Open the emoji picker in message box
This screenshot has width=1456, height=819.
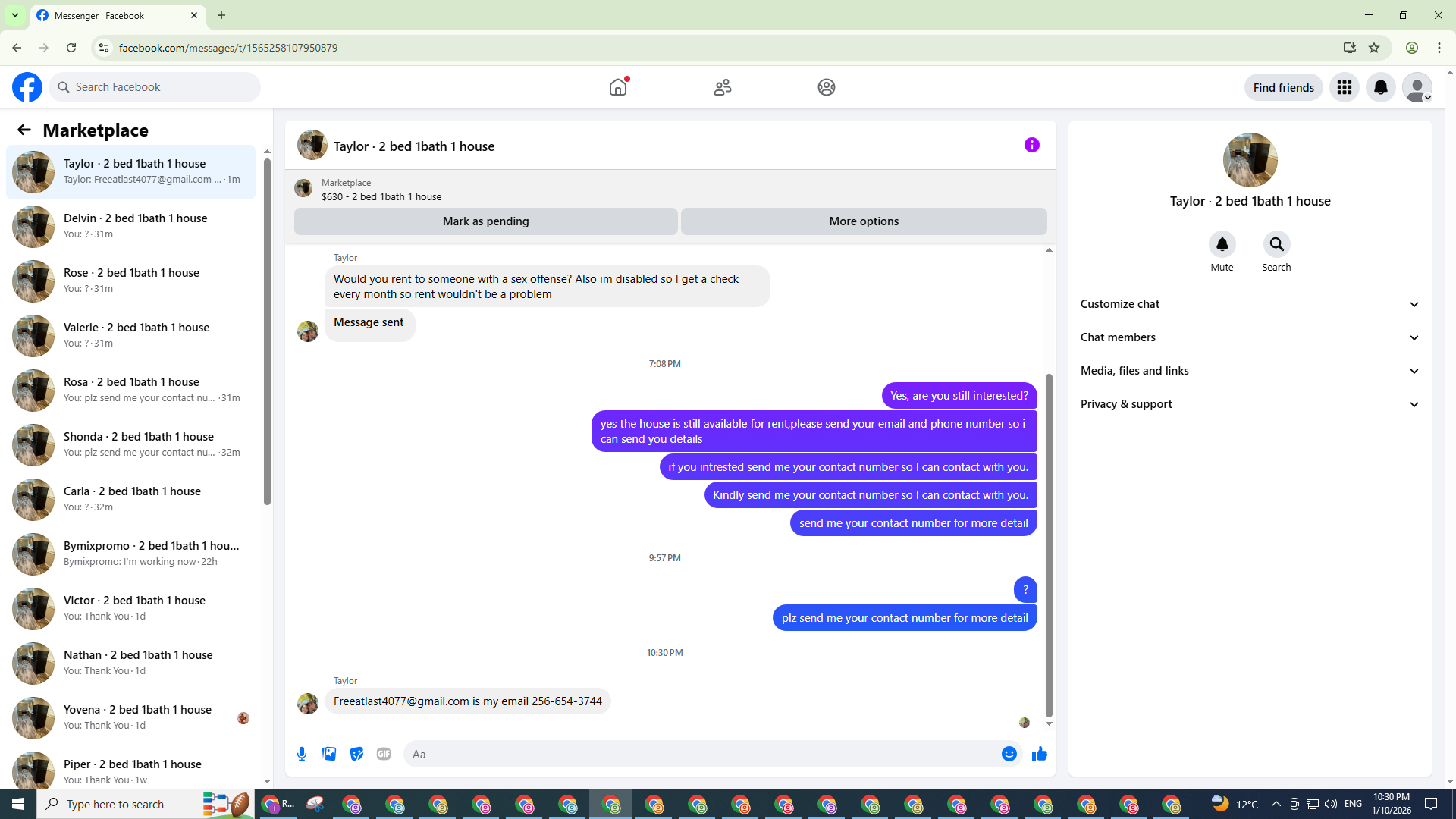coord(1009,754)
